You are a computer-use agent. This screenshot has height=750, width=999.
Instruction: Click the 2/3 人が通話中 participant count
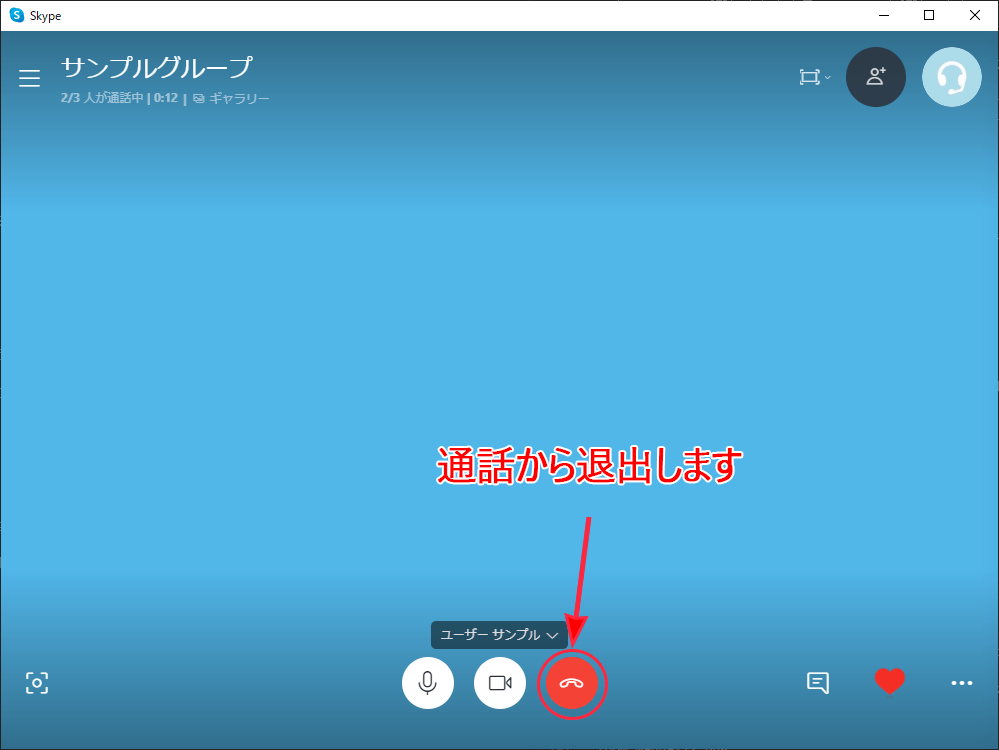[x=102, y=99]
